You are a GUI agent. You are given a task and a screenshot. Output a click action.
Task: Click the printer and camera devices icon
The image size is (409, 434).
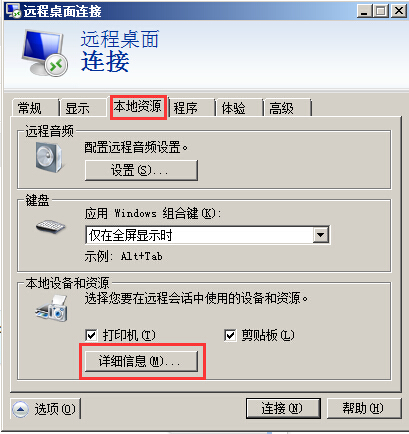[52, 309]
